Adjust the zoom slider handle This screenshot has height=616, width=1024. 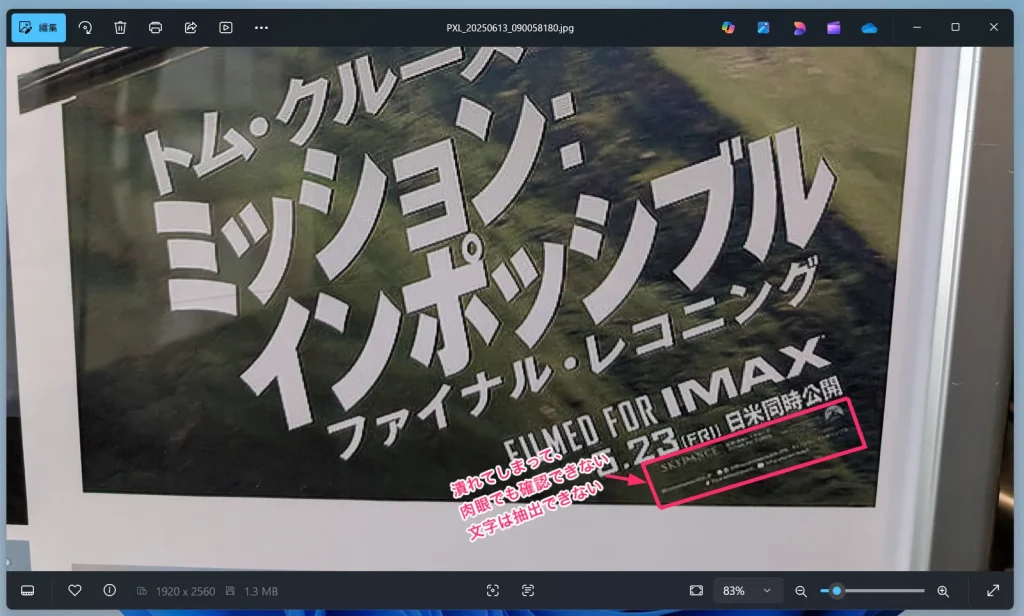pyautogui.click(x=837, y=591)
